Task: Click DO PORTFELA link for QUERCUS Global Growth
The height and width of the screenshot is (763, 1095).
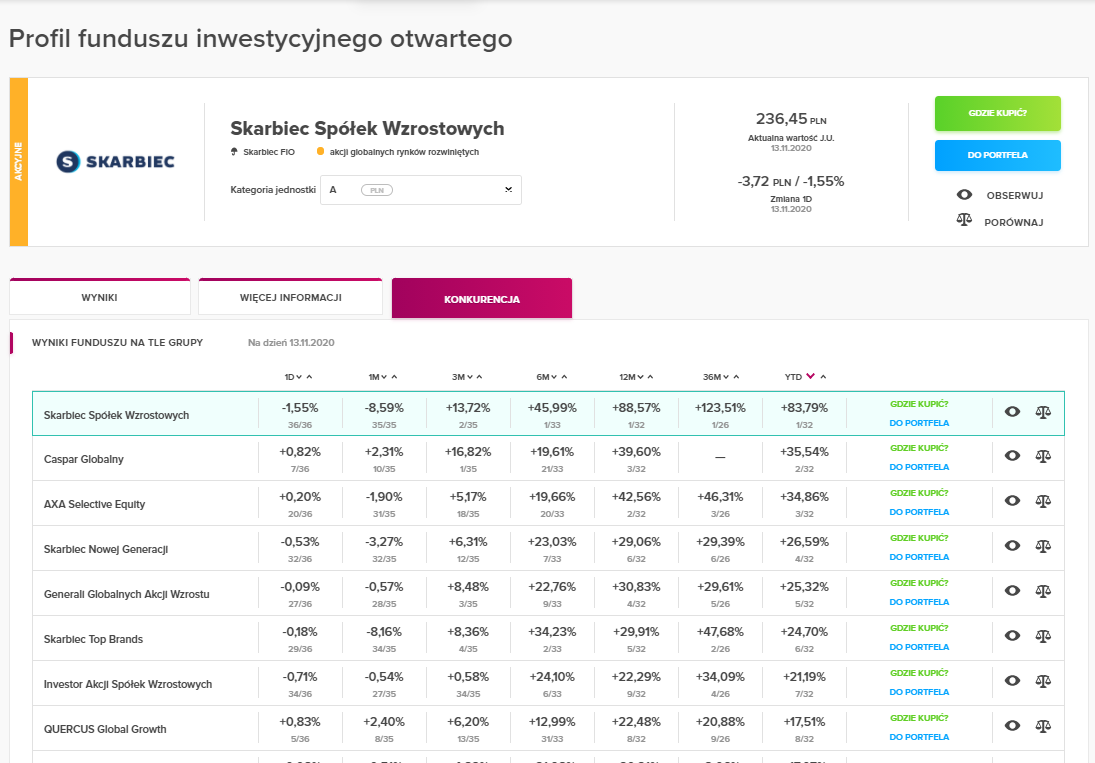Action: tap(919, 737)
